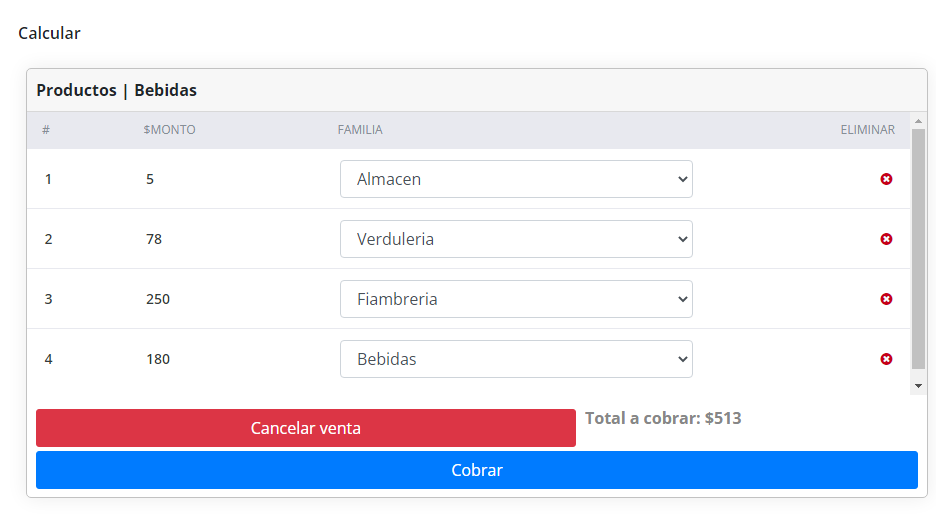Click the $MONTO column header

point(169,130)
